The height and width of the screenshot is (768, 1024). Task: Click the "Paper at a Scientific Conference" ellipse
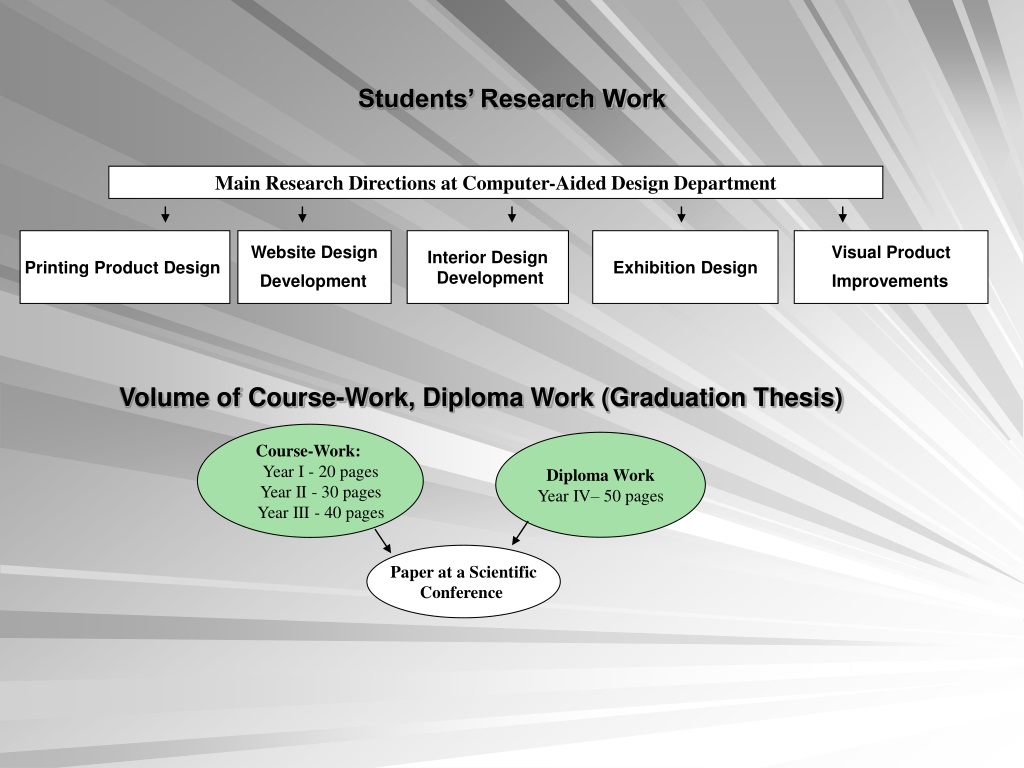click(464, 582)
